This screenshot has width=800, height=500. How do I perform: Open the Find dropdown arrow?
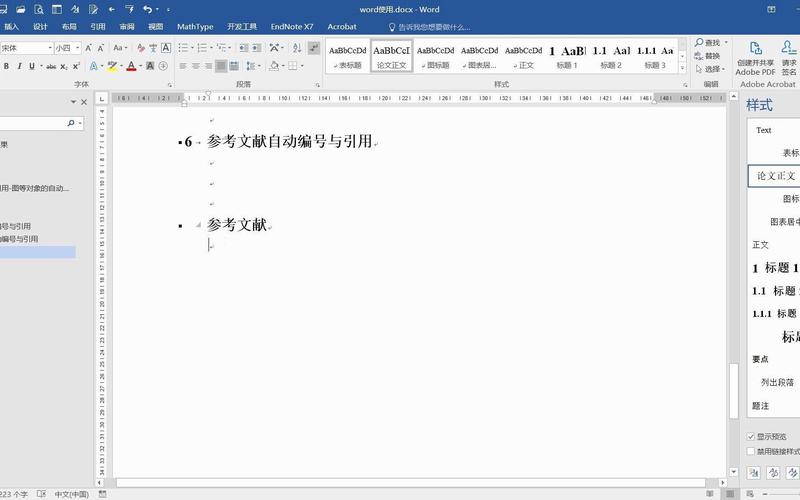tap(727, 42)
